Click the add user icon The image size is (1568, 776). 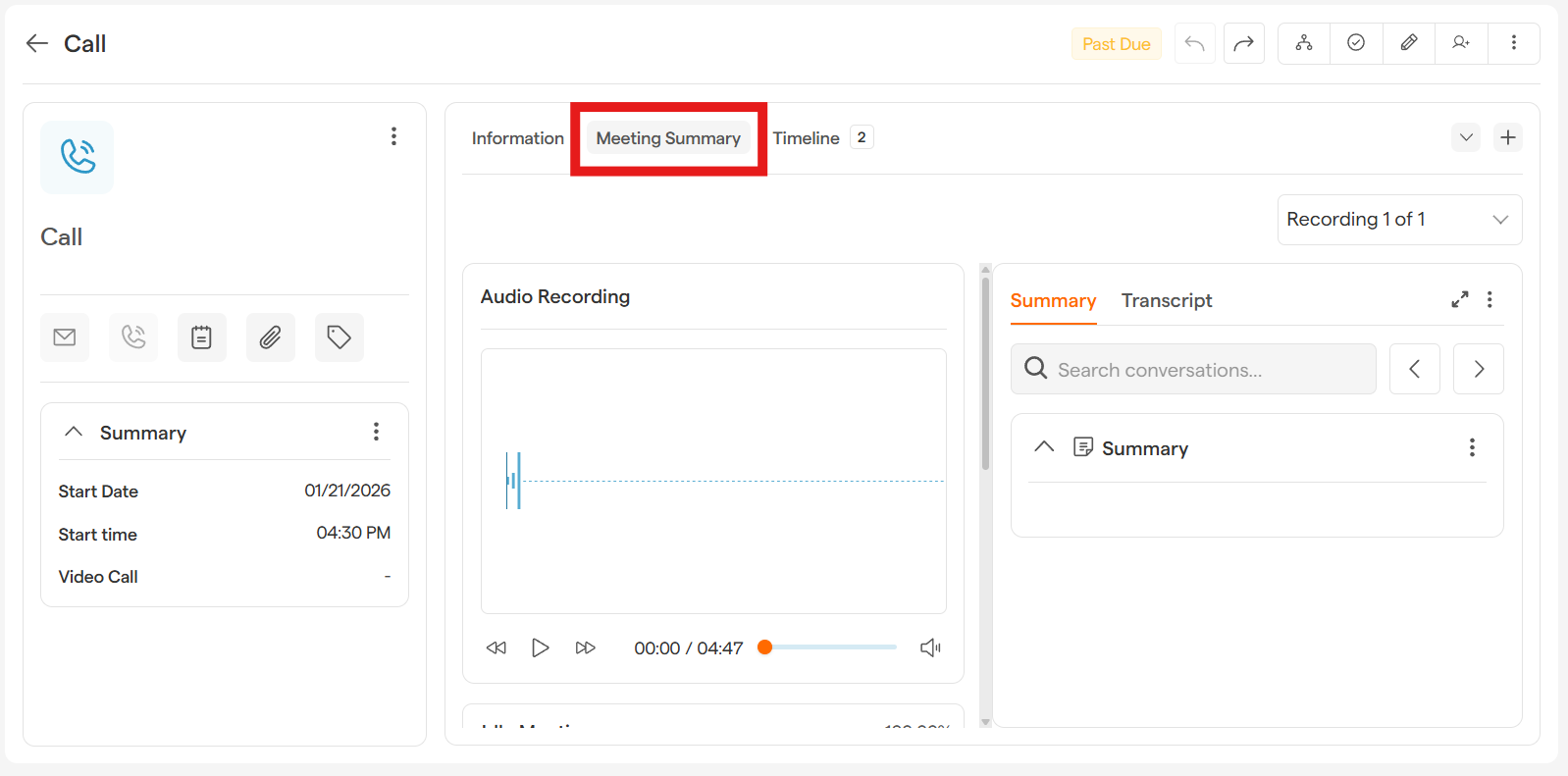[1461, 43]
